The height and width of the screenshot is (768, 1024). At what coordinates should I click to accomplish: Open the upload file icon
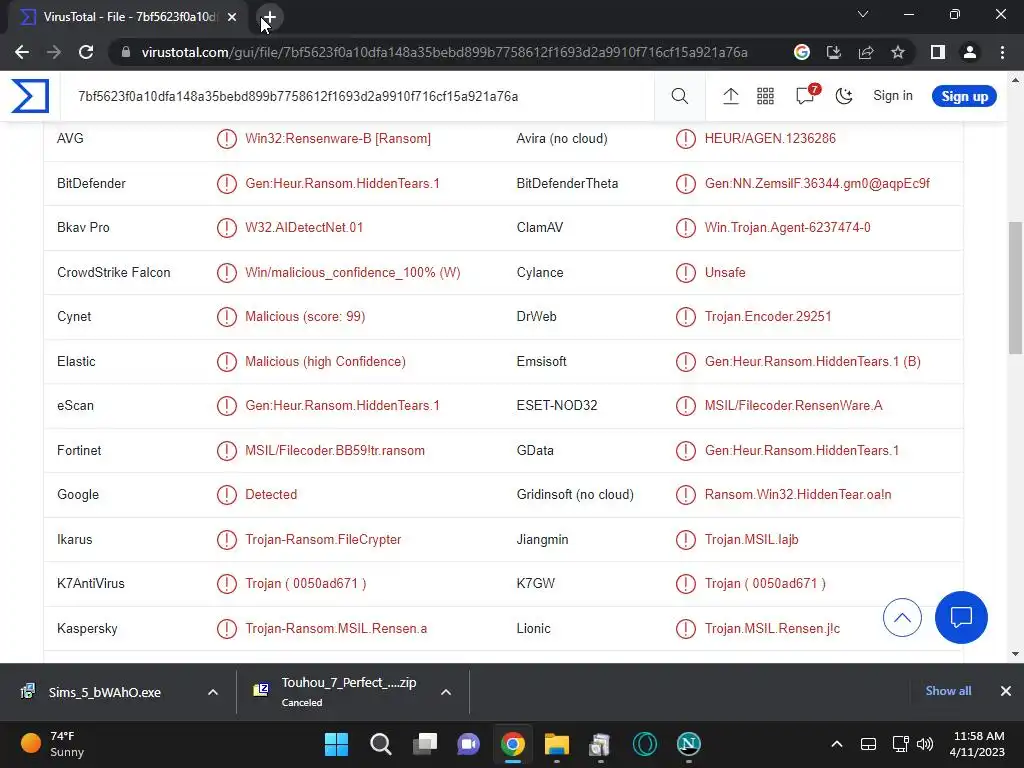click(x=730, y=96)
